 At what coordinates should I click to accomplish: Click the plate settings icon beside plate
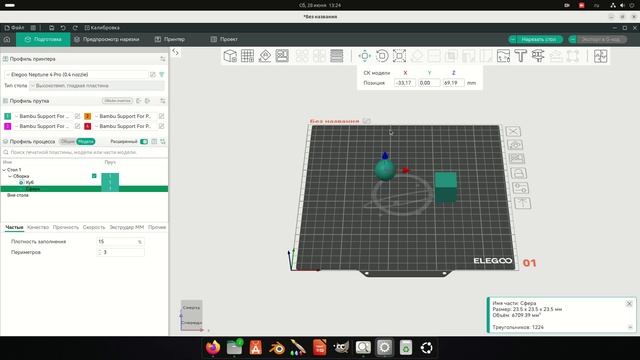[x=520, y=188]
